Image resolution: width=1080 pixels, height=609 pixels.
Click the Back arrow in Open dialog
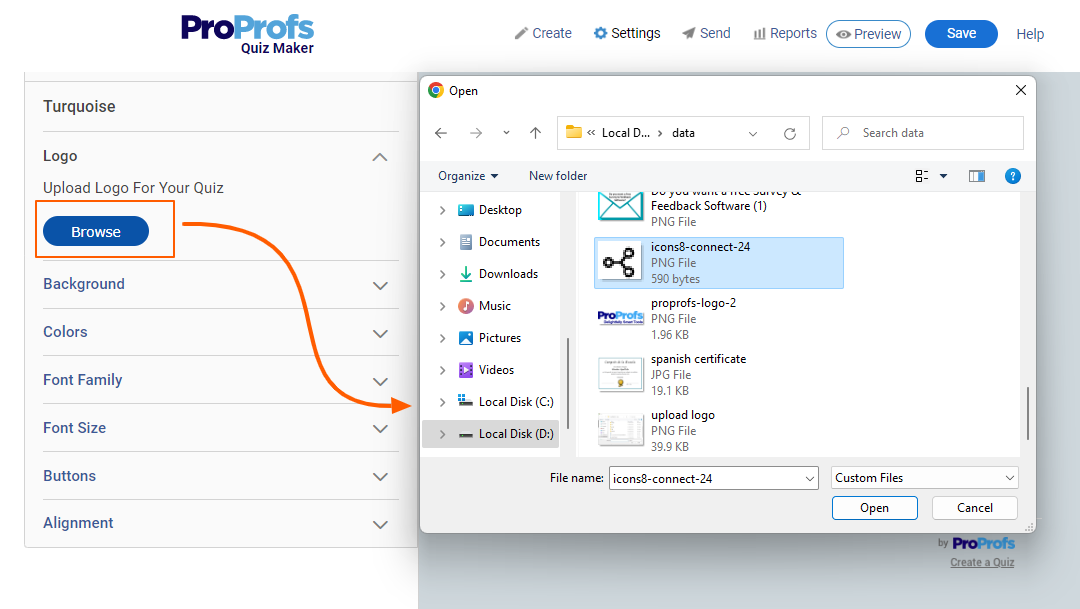click(x=441, y=133)
